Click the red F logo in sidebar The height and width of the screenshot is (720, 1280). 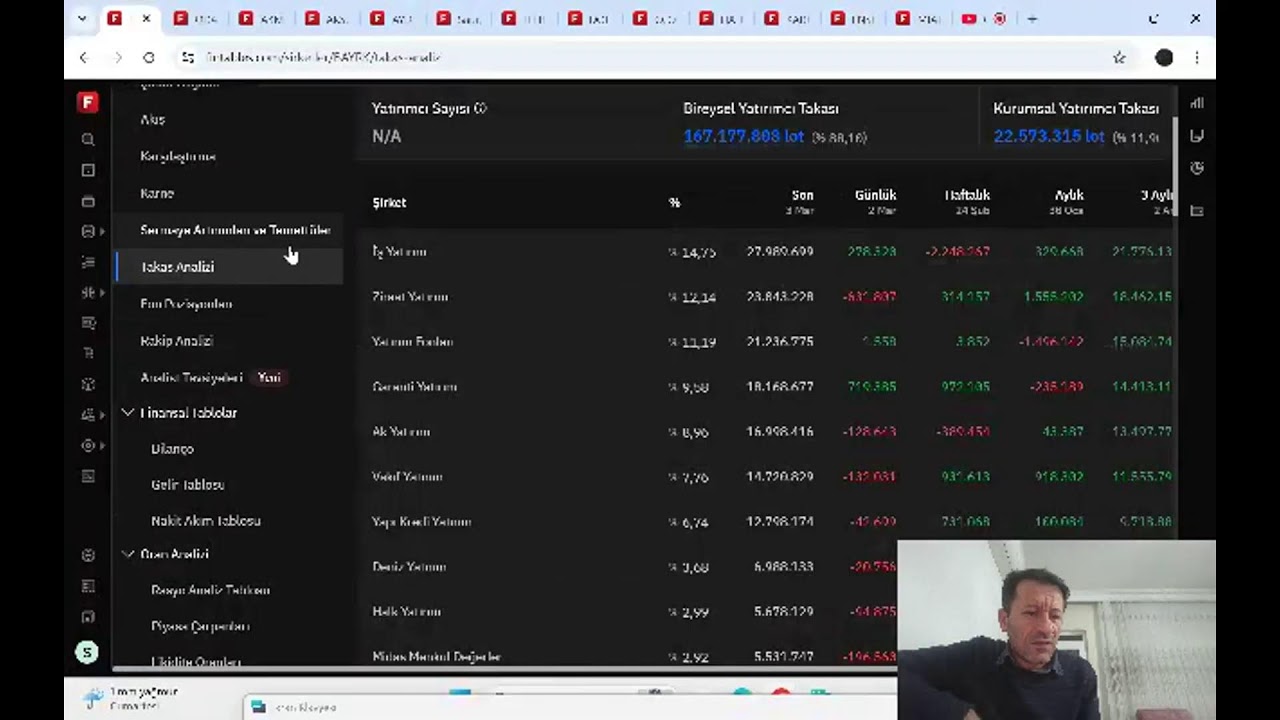tap(88, 103)
